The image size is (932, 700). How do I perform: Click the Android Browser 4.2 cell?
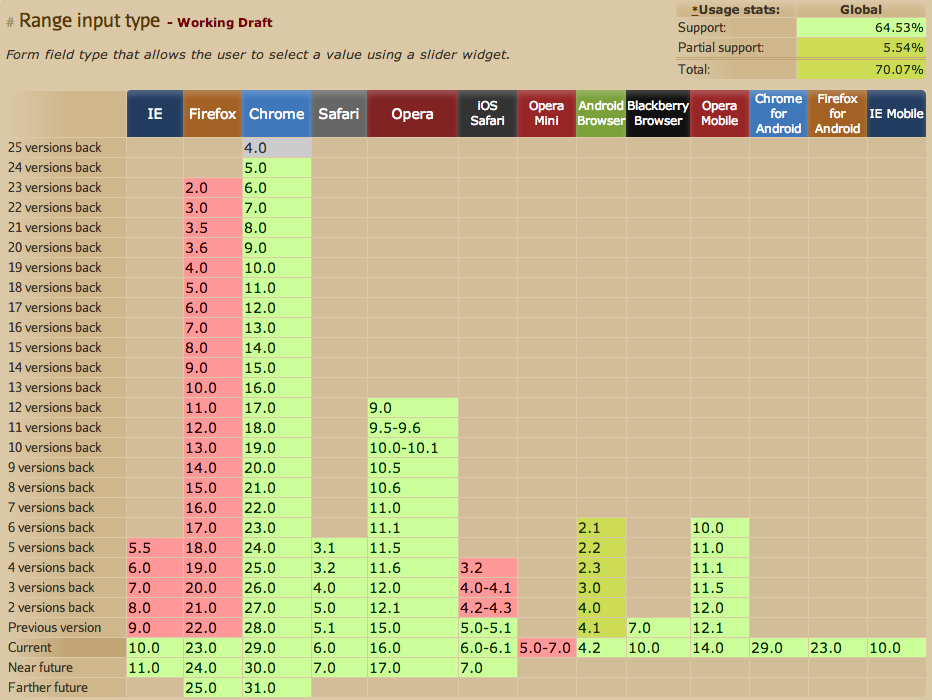601,648
